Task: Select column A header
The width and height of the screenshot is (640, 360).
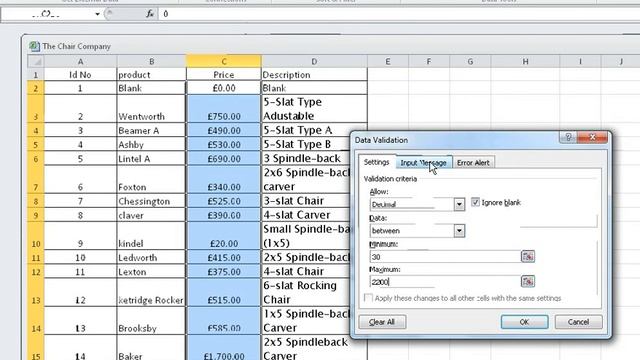Action: [80, 61]
